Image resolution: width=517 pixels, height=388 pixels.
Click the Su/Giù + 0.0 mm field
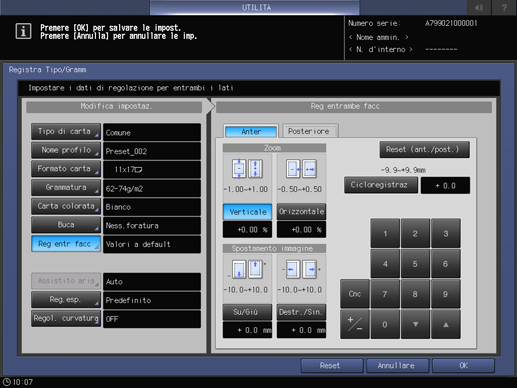[x=247, y=330]
